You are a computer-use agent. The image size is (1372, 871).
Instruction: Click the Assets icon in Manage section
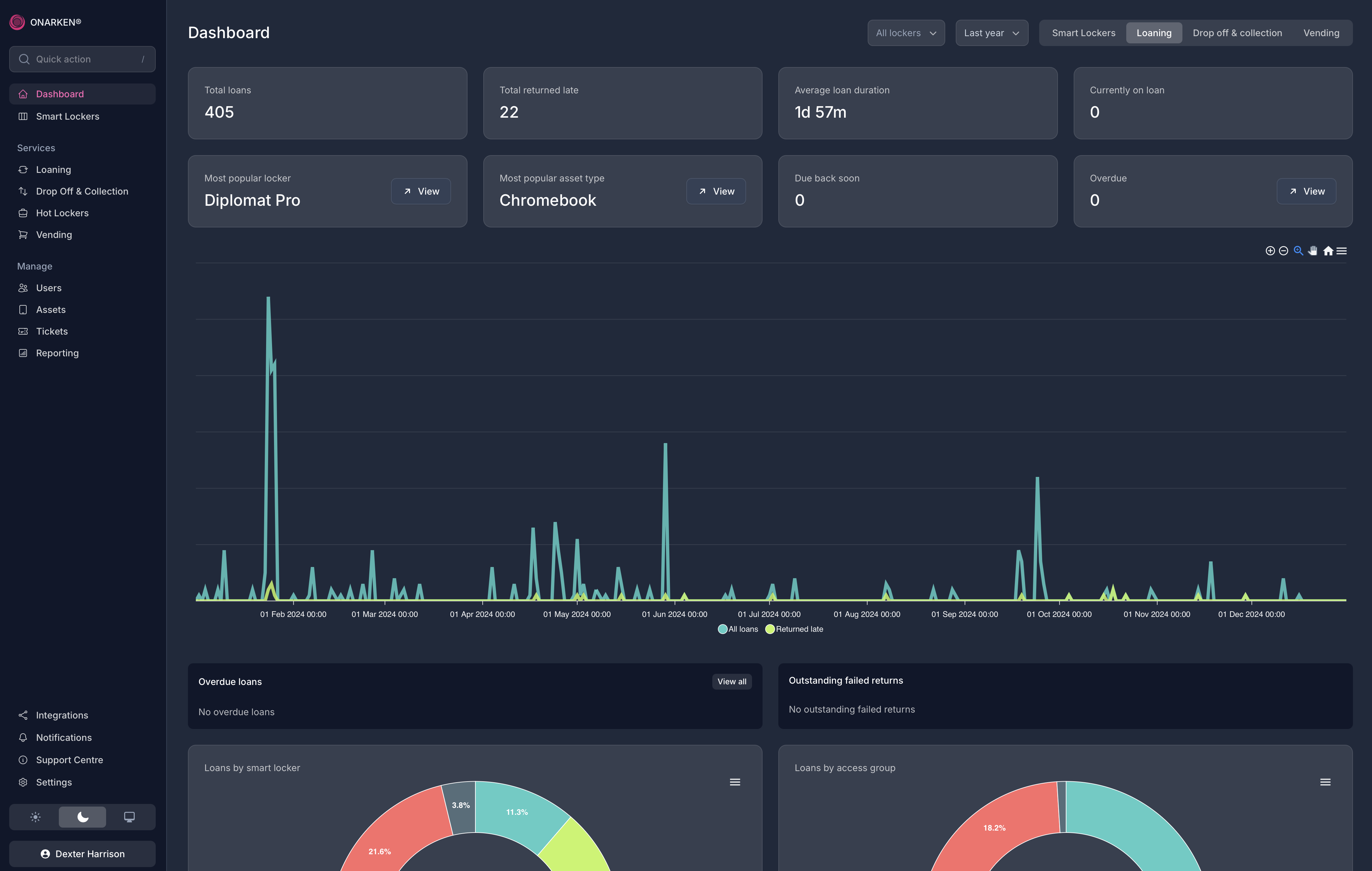coord(23,310)
